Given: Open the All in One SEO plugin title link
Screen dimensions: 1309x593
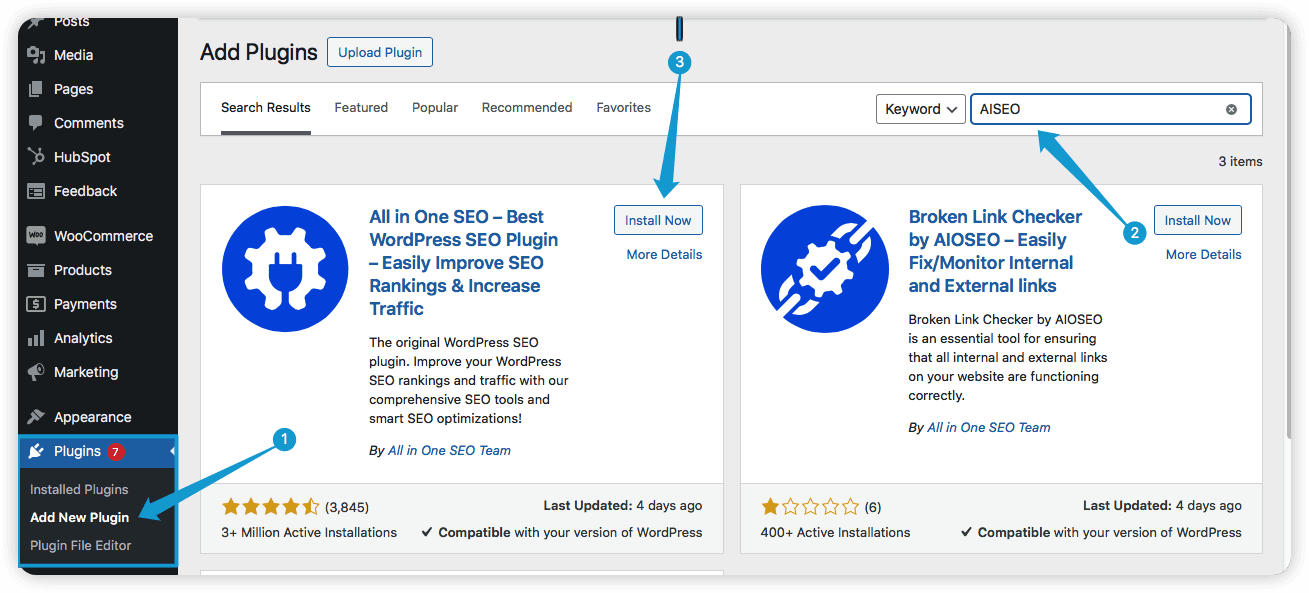Looking at the screenshot, I should point(463,262).
